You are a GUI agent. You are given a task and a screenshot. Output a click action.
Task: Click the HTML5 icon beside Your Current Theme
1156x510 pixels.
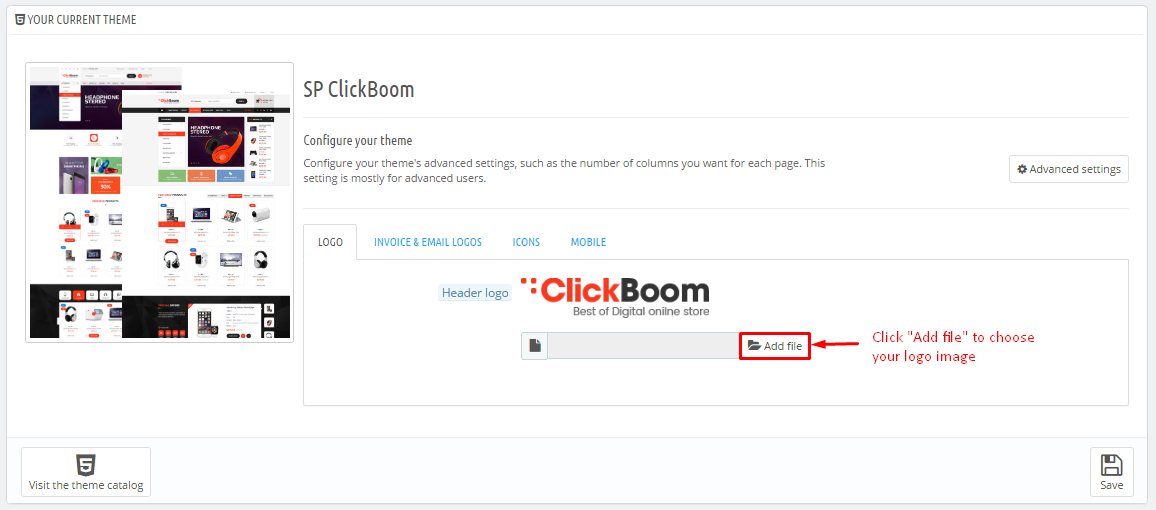(20, 20)
